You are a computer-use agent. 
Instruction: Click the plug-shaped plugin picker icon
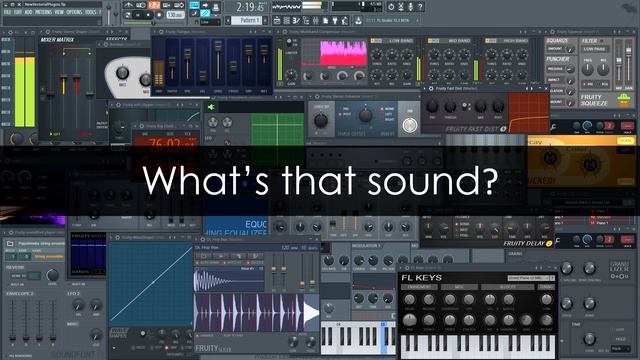click(335, 20)
